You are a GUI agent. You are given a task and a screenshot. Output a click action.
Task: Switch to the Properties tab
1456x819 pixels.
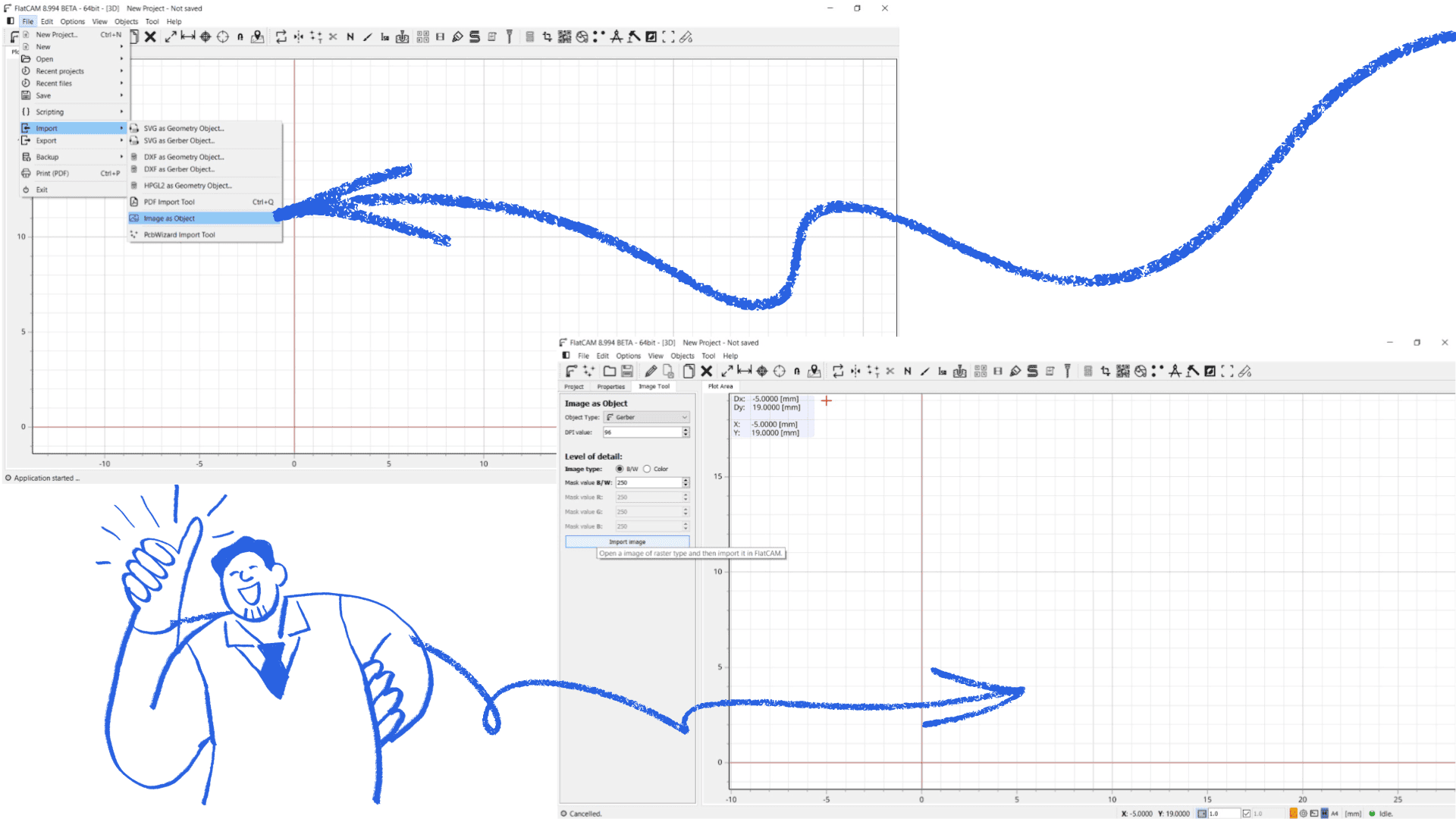(x=610, y=387)
